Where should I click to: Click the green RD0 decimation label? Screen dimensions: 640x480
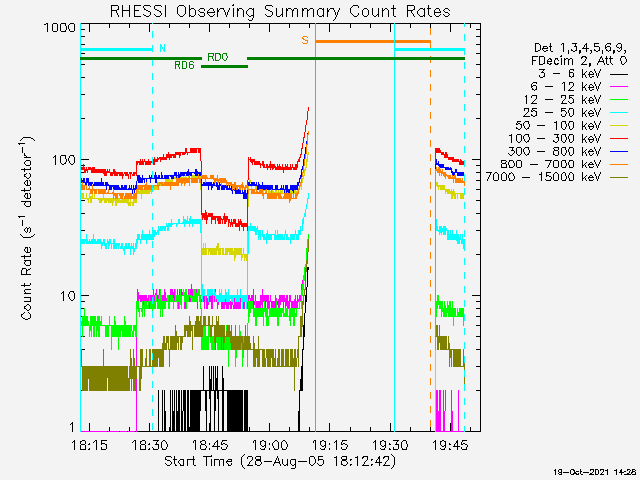[x=218, y=58]
